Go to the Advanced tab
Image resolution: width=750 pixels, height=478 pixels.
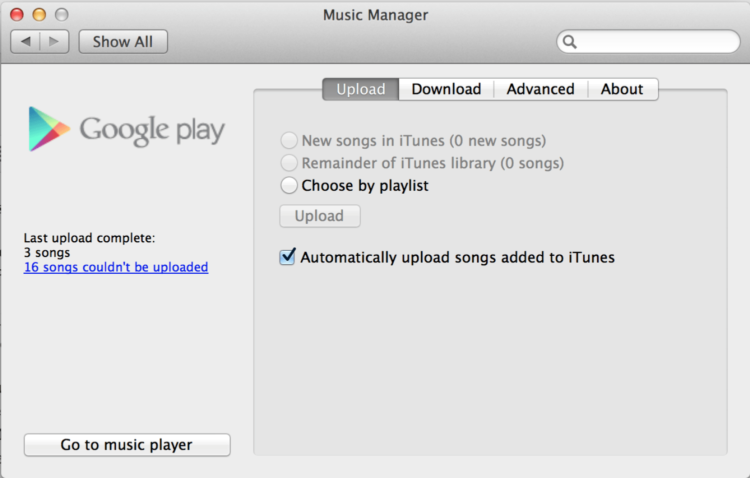[540, 89]
